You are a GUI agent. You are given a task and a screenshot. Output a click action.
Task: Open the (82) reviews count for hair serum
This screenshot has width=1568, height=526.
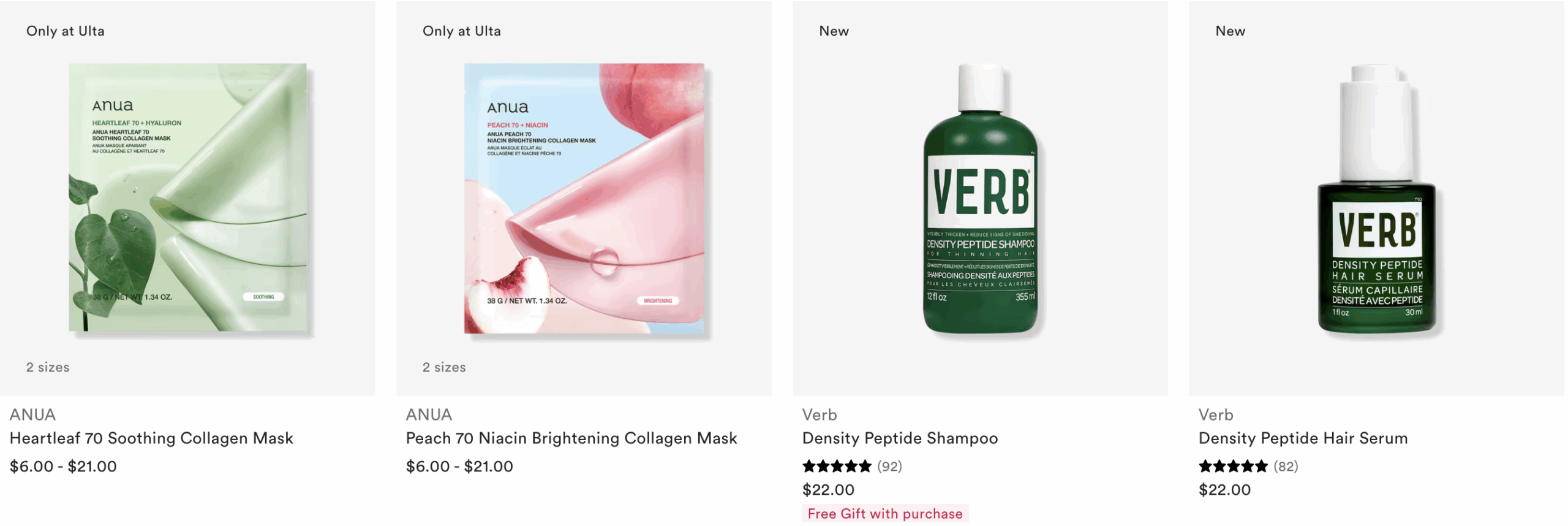pos(1286,467)
